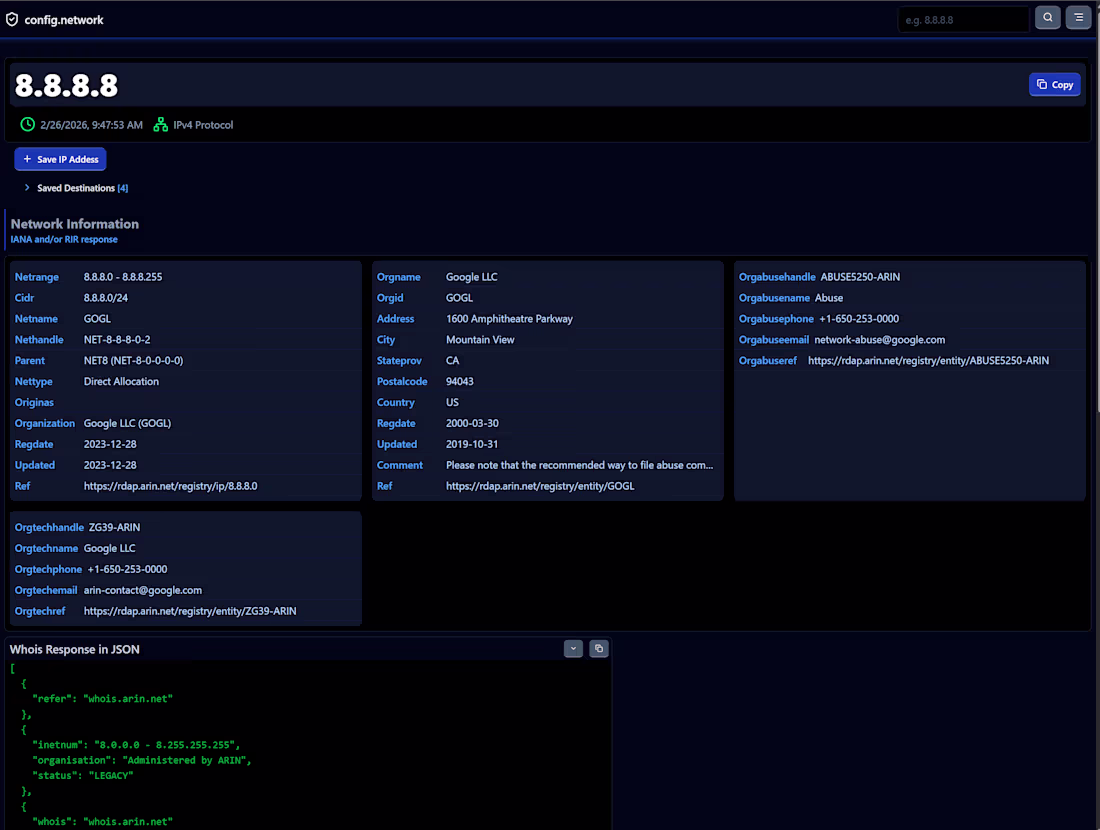Screen dimensions: 1100x830
Task: Expand the Saved Destinations list
Action: 76,188
